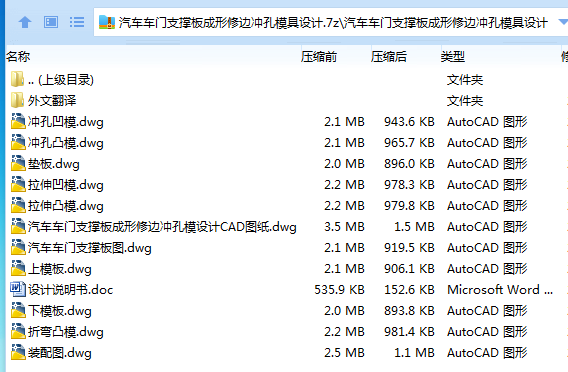Click the 535.9 KB original size value
The width and height of the screenshot is (568, 372).
339,290
